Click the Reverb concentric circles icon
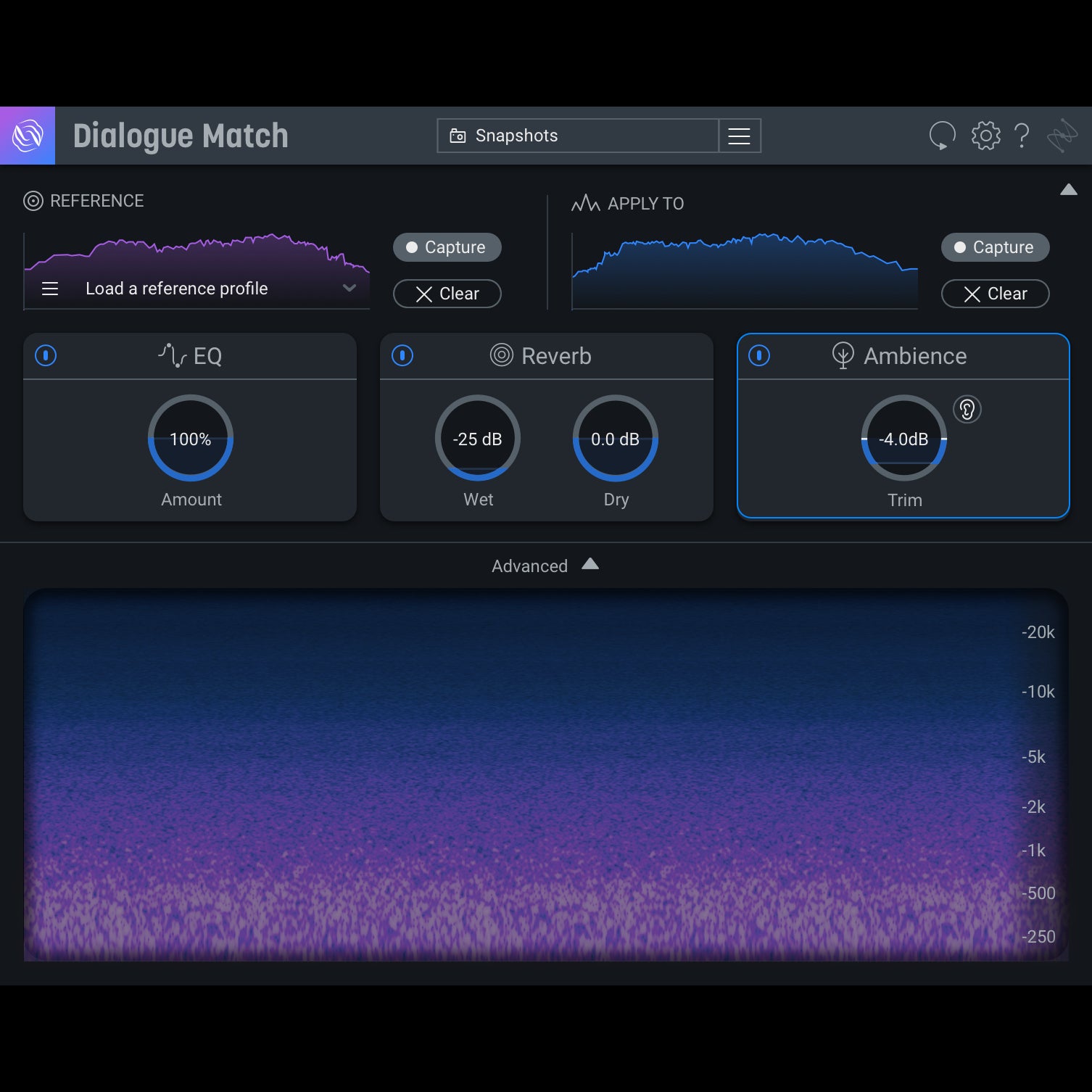 [x=502, y=355]
